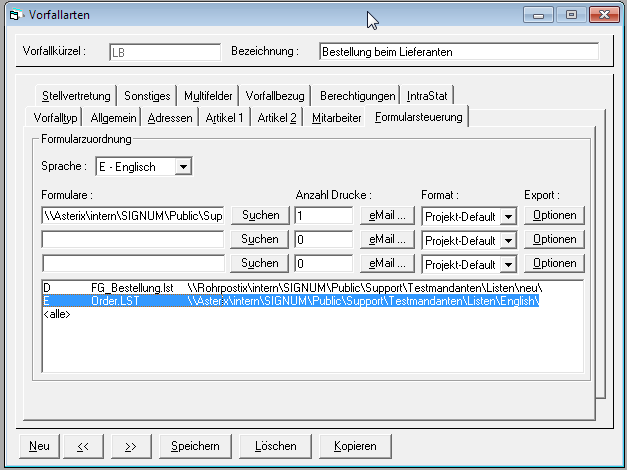The image size is (627, 470).
Task: Expand the first row Format dropdown
Action: [507, 216]
